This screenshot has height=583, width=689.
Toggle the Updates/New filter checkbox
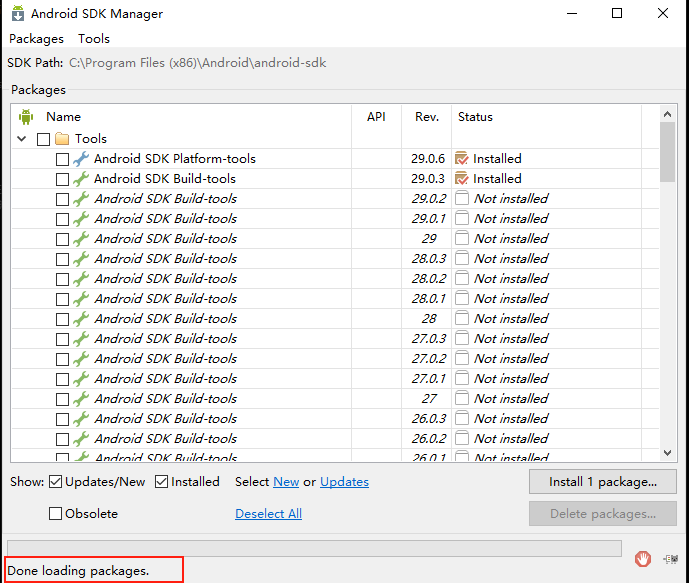tap(56, 482)
